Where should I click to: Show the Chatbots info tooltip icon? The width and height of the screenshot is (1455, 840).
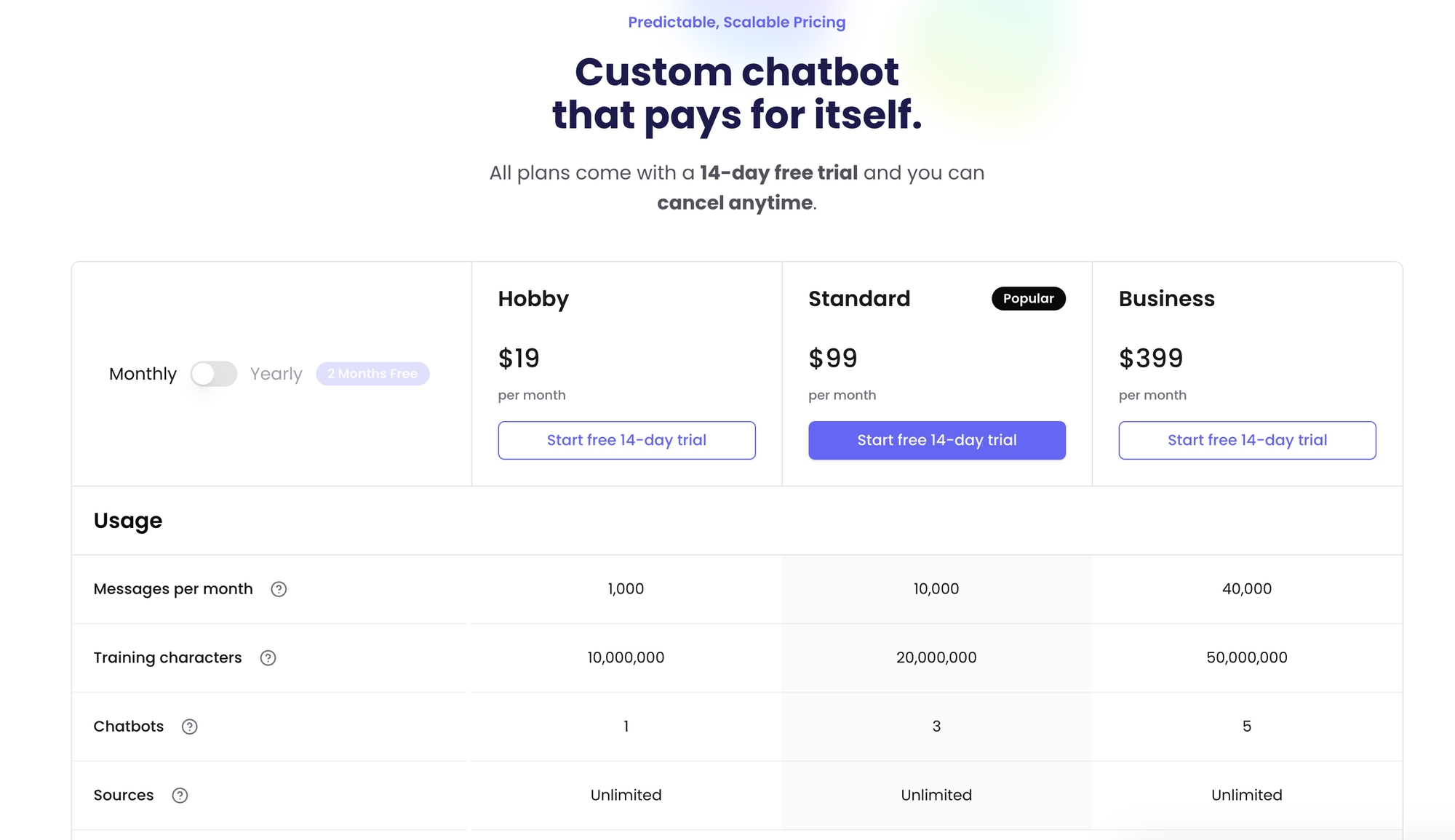pyautogui.click(x=189, y=727)
